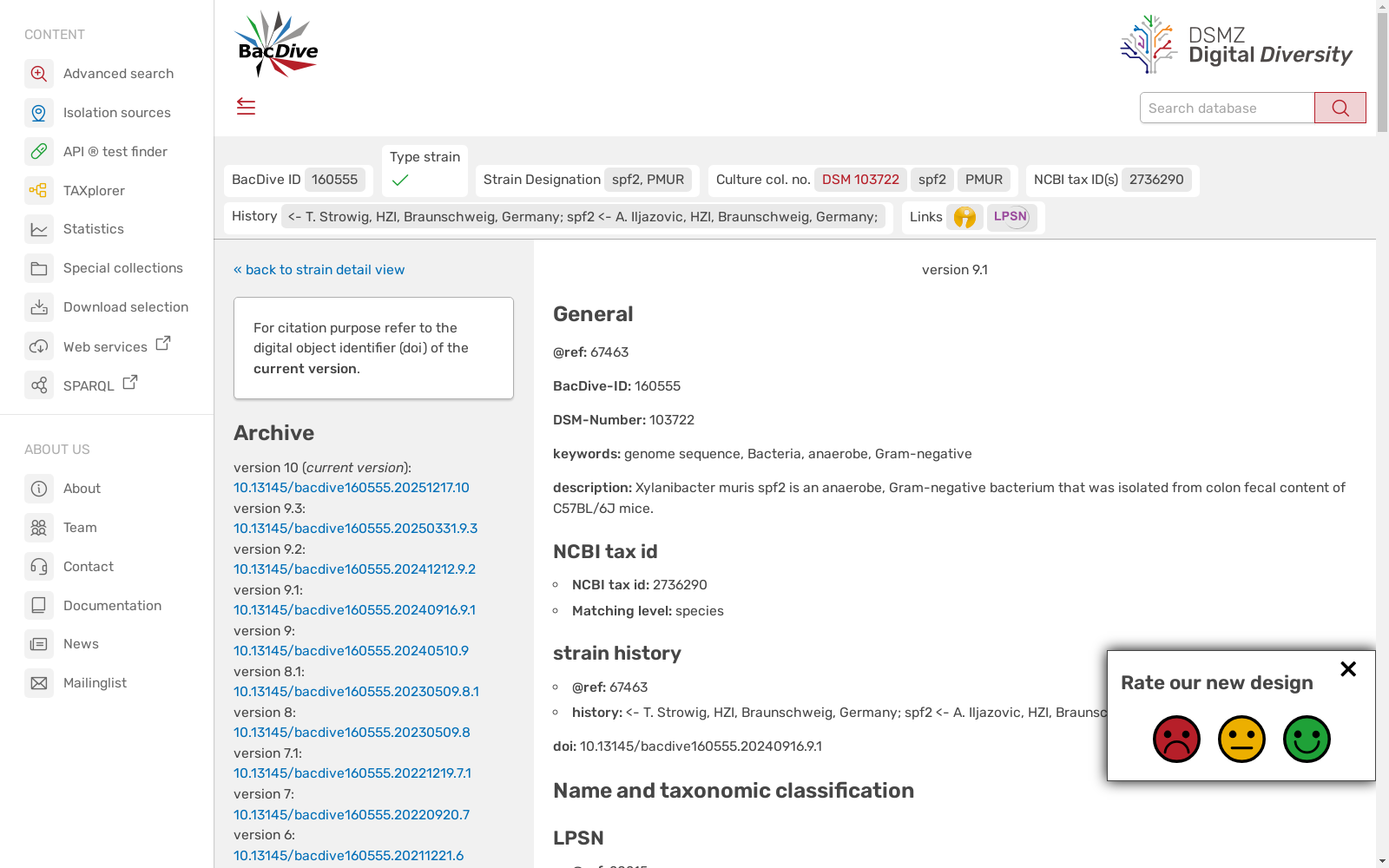Click Special collections folder icon
This screenshot has height=868, width=1389.
39,268
